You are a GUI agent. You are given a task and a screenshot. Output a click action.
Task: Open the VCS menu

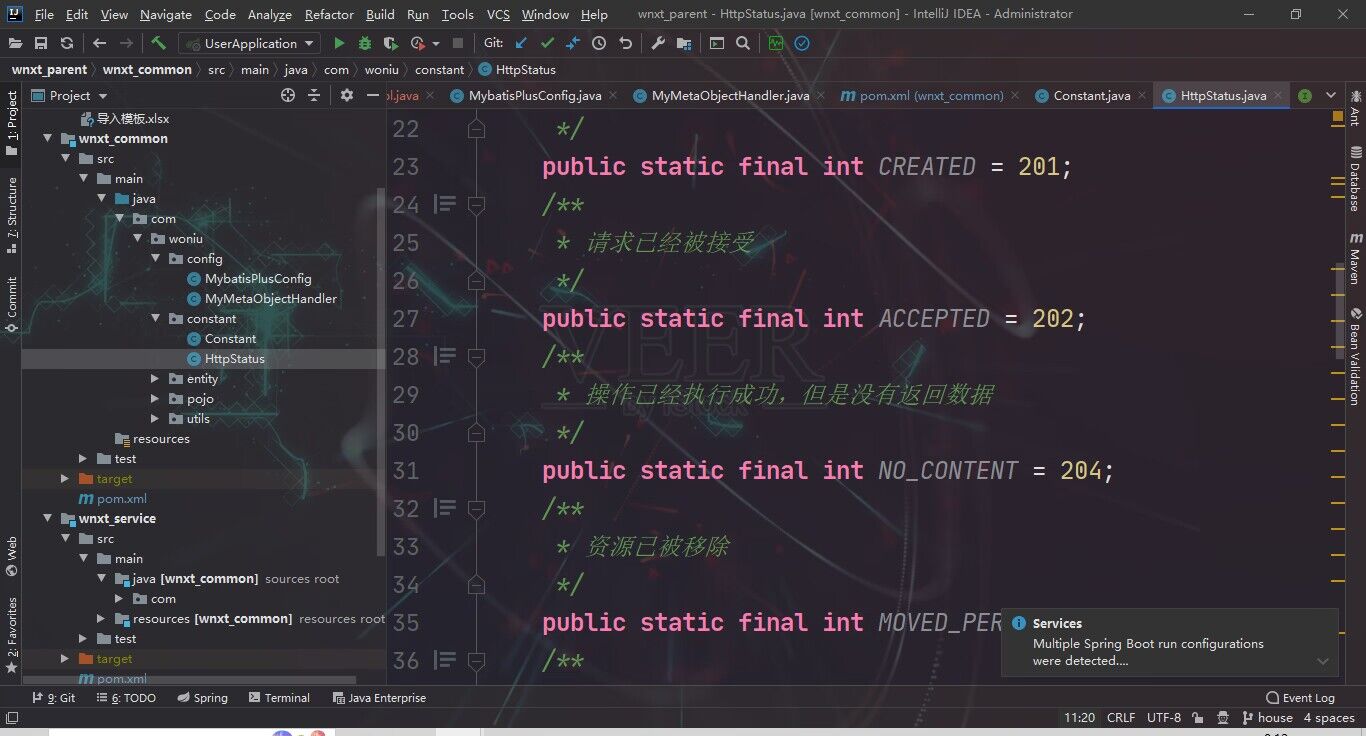click(498, 14)
